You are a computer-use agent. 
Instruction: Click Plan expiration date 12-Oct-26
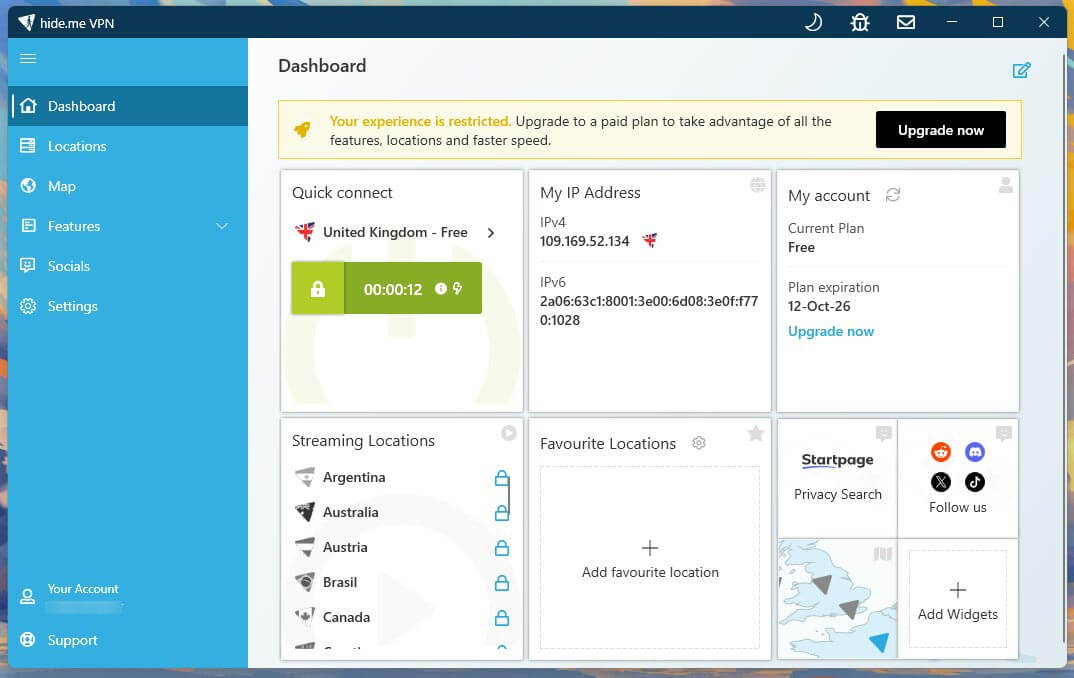pos(819,306)
